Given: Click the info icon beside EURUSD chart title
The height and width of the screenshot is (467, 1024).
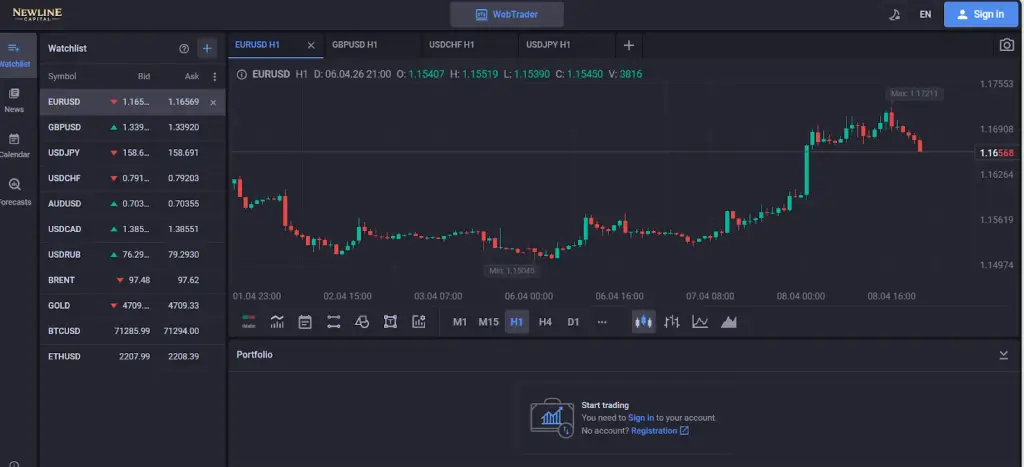Looking at the screenshot, I should tap(242, 74).
